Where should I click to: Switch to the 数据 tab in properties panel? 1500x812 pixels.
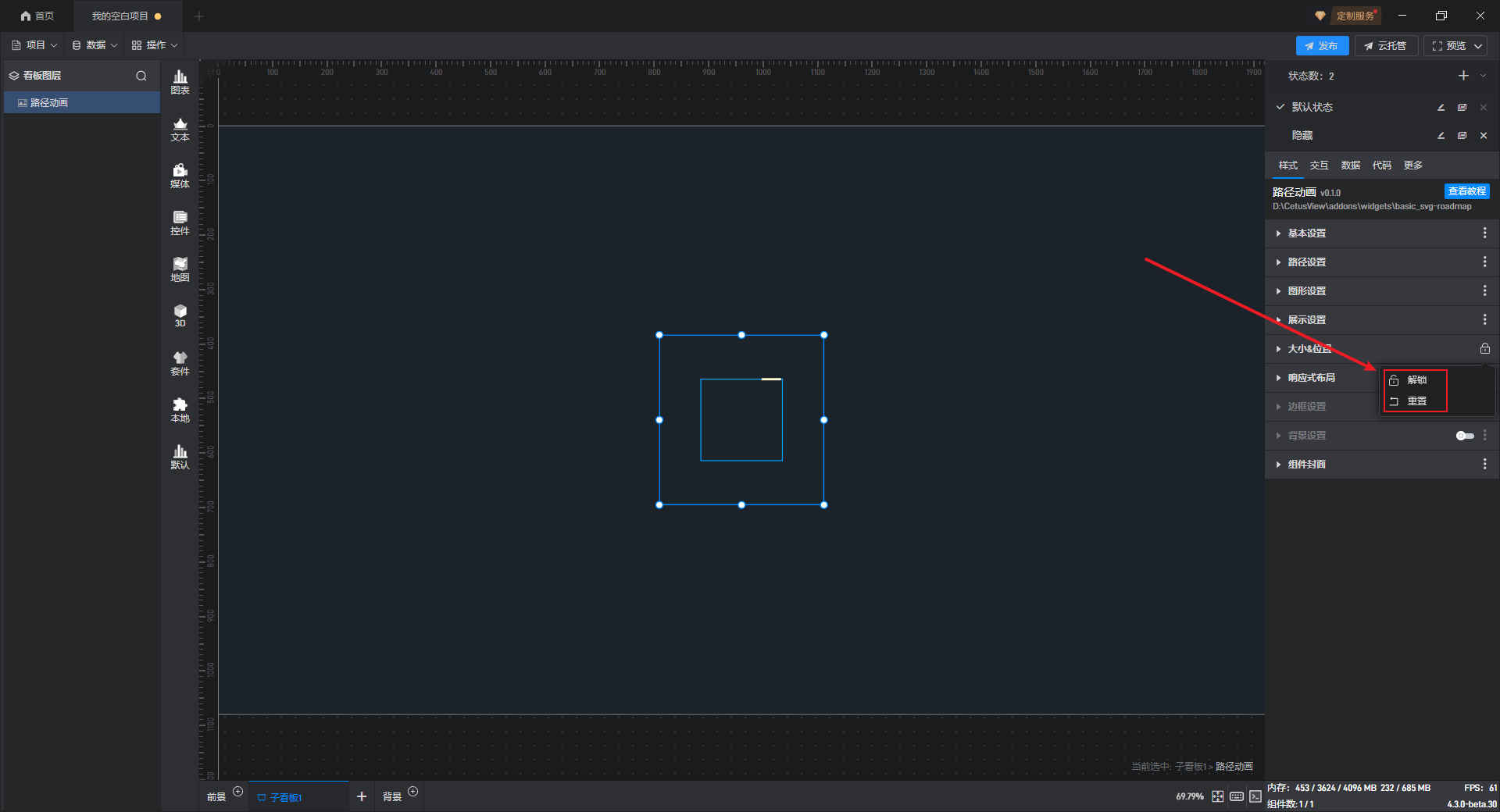click(x=1351, y=166)
